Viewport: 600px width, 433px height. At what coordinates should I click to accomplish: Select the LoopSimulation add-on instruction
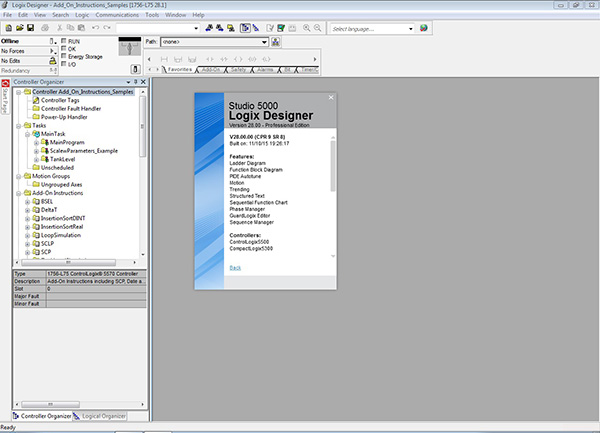click(60, 235)
